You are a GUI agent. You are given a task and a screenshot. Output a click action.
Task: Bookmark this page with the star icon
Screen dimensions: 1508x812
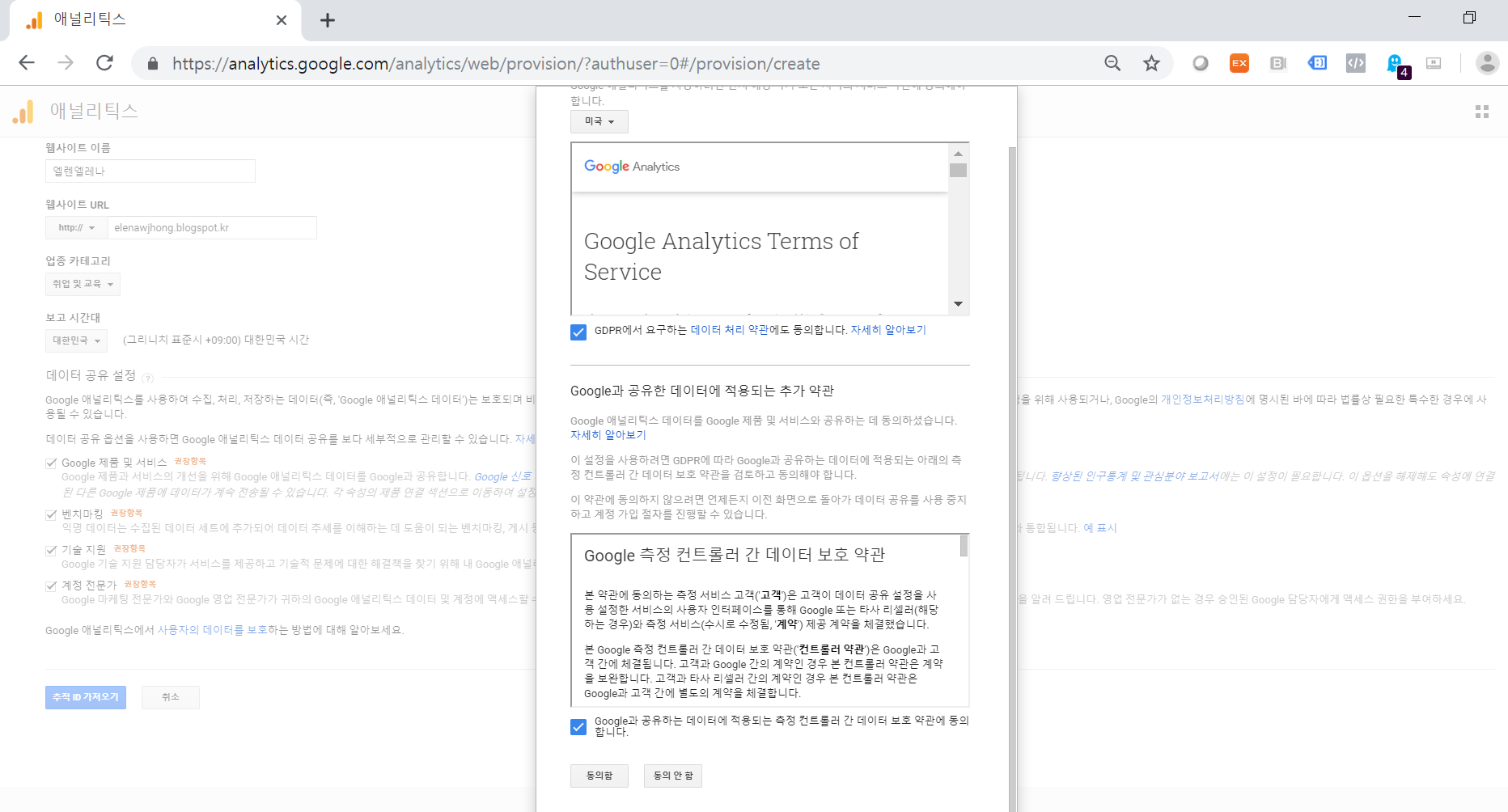pyautogui.click(x=1151, y=63)
